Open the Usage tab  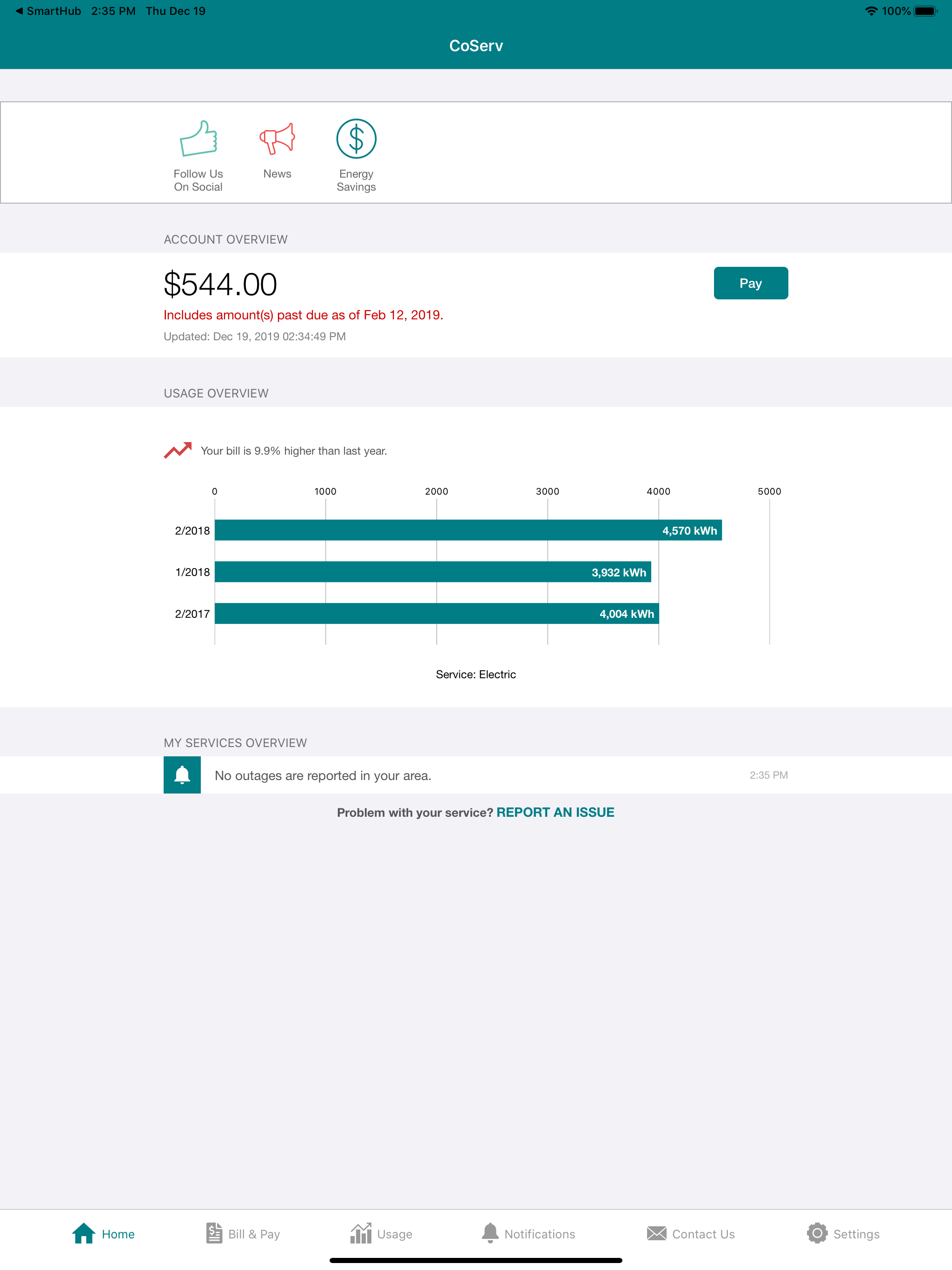(x=381, y=1234)
